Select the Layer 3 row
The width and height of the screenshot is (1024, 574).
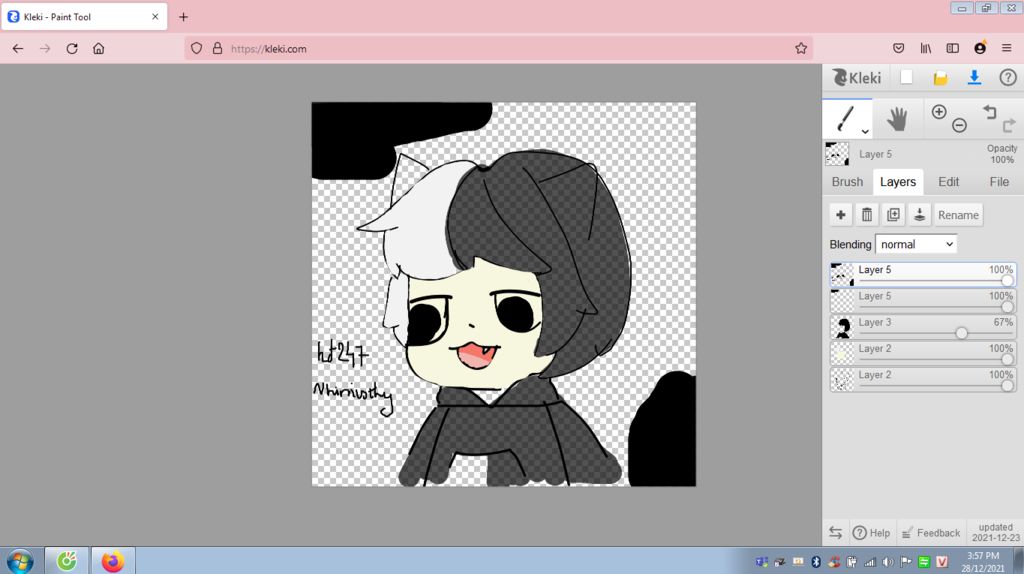(x=923, y=327)
